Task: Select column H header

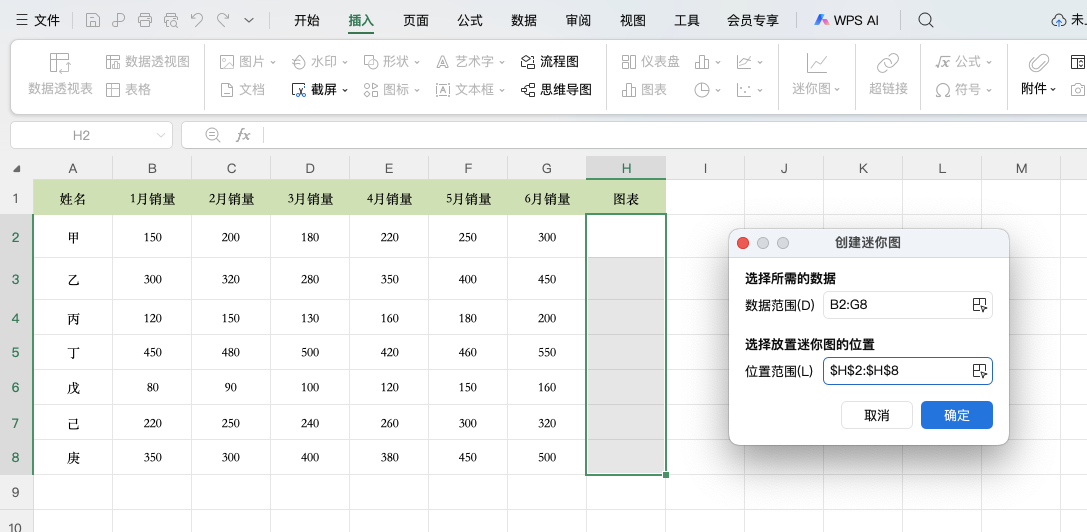Action: click(626, 168)
